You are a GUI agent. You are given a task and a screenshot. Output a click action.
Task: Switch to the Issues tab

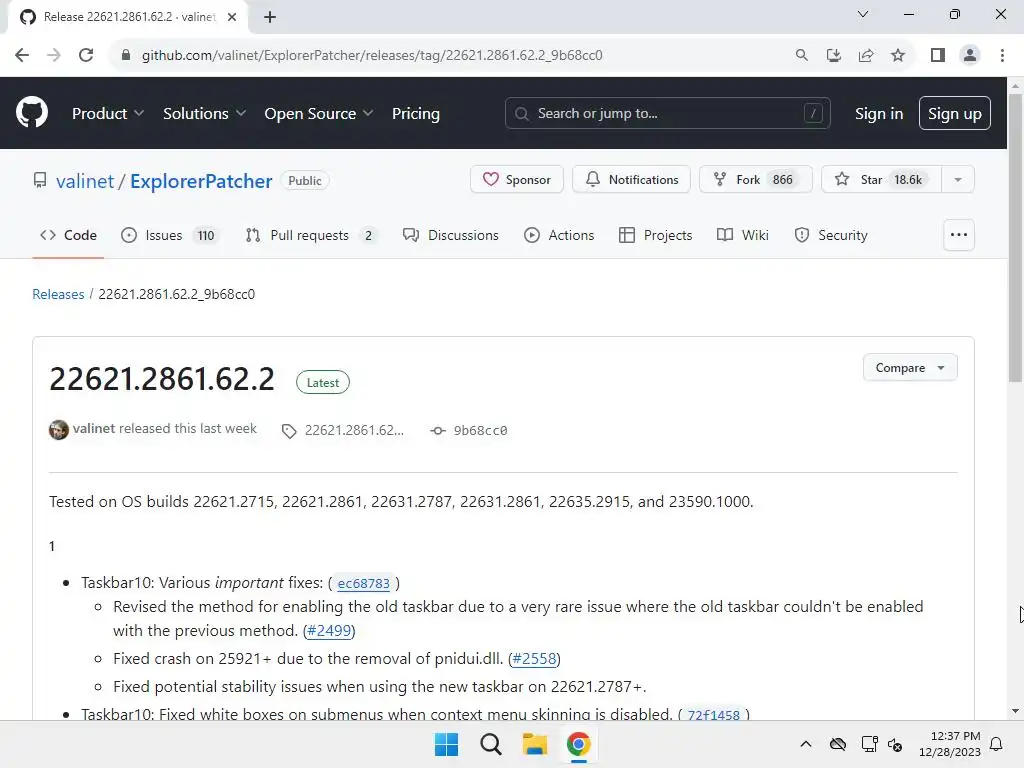(x=169, y=235)
